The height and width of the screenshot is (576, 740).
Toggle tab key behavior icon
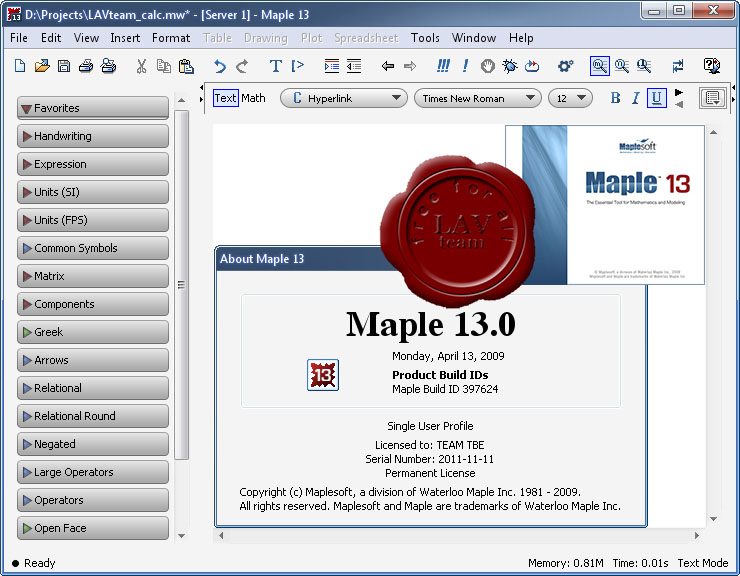(678, 66)
